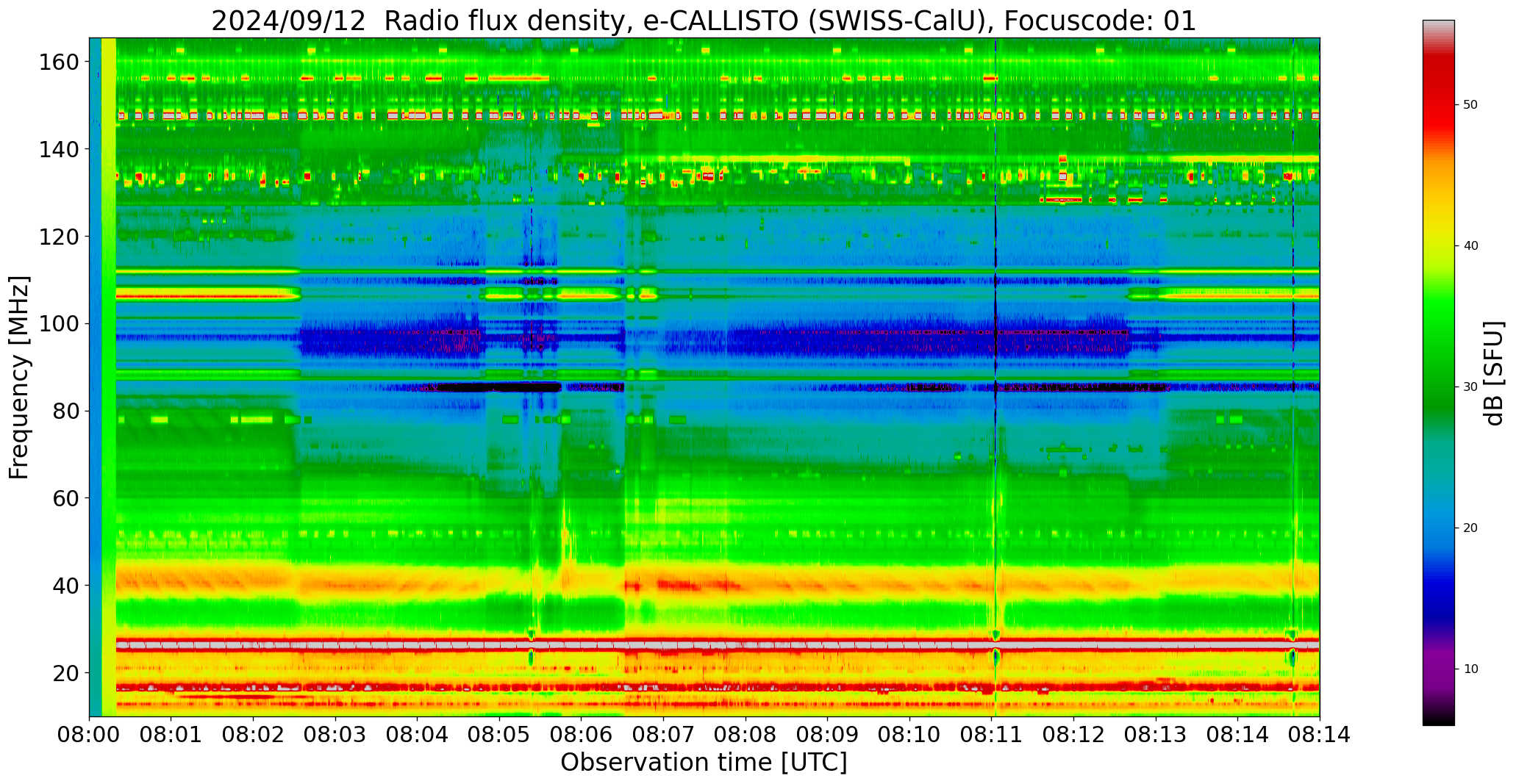Click the 60 frequency tick label
The width and height of the screenshot is (1516, 784).
click(x=65, y=498)
